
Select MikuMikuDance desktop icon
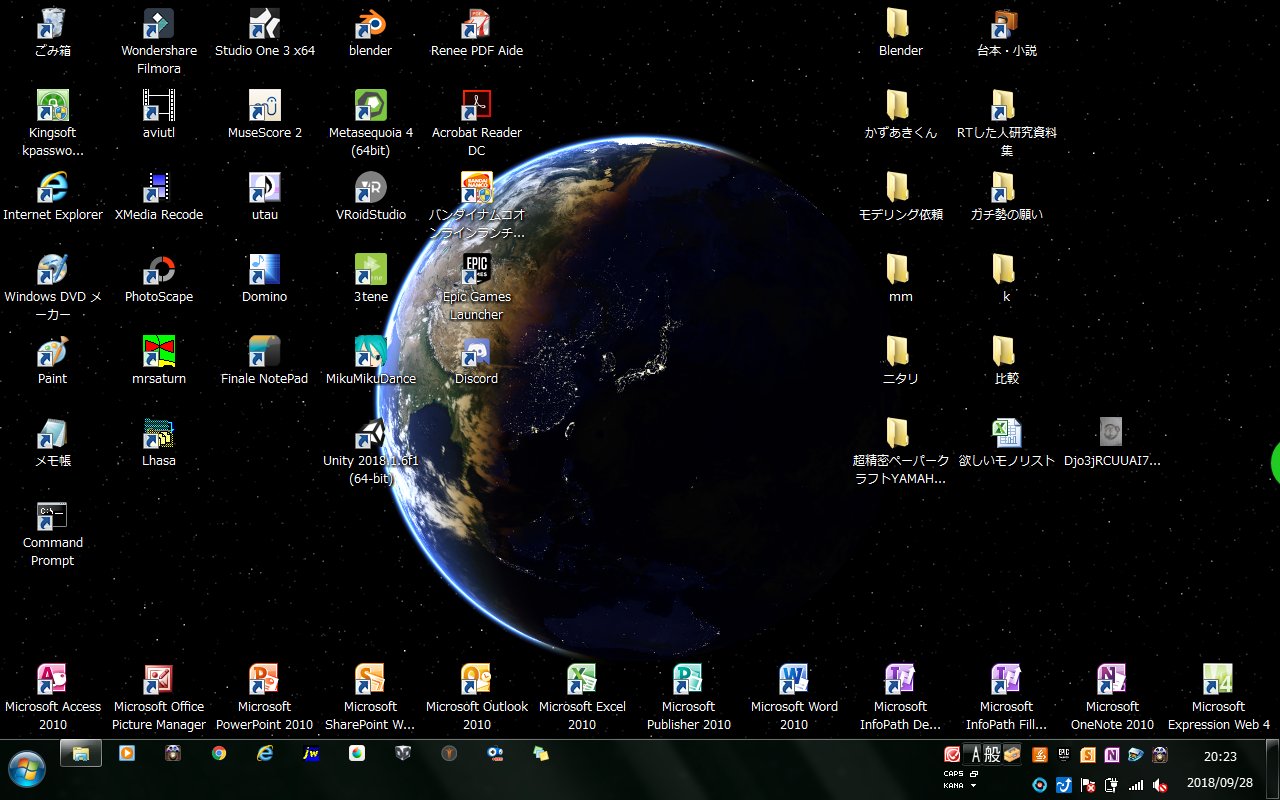(x=371, y=360)
